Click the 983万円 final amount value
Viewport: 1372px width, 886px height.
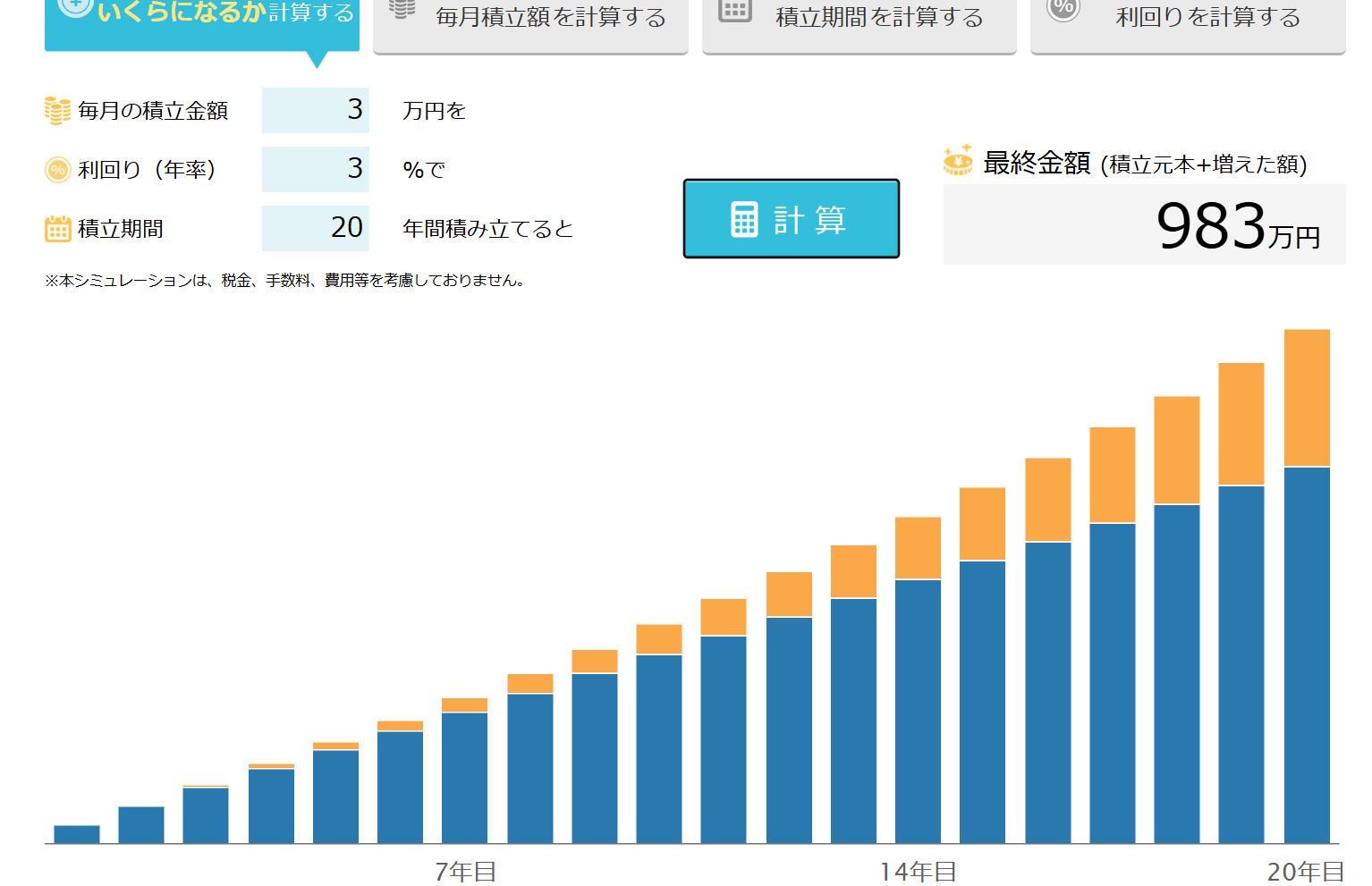(x=1239, y=225)
